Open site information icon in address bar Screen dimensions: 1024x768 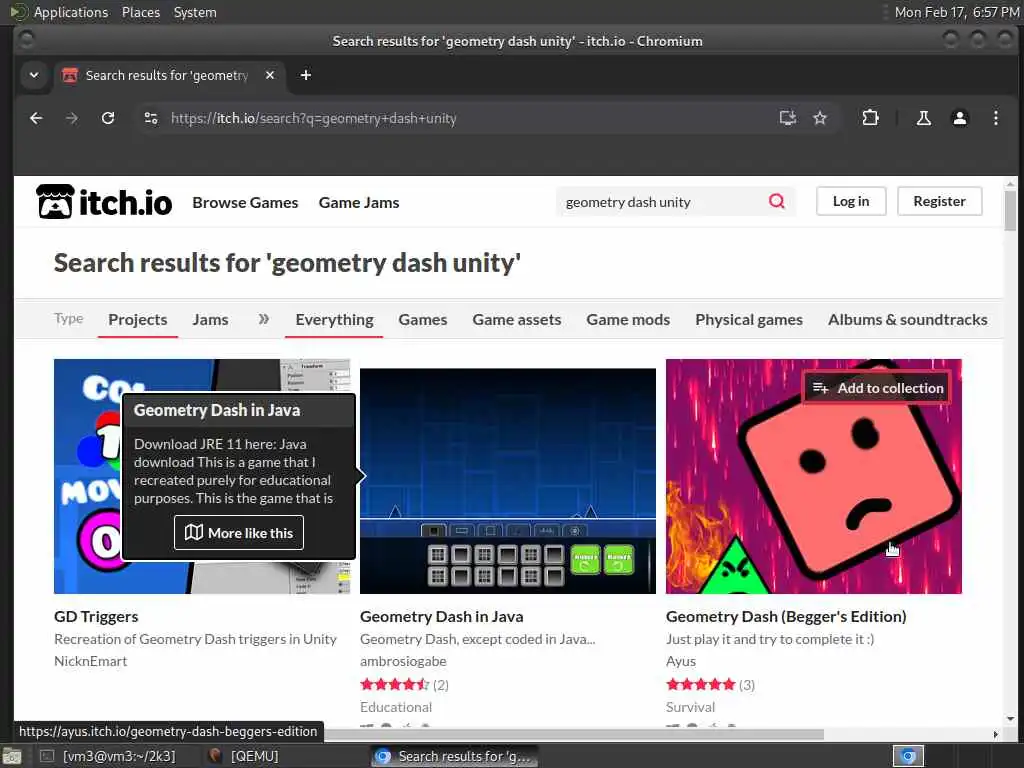pyautogui.click(x=151, y=118)
